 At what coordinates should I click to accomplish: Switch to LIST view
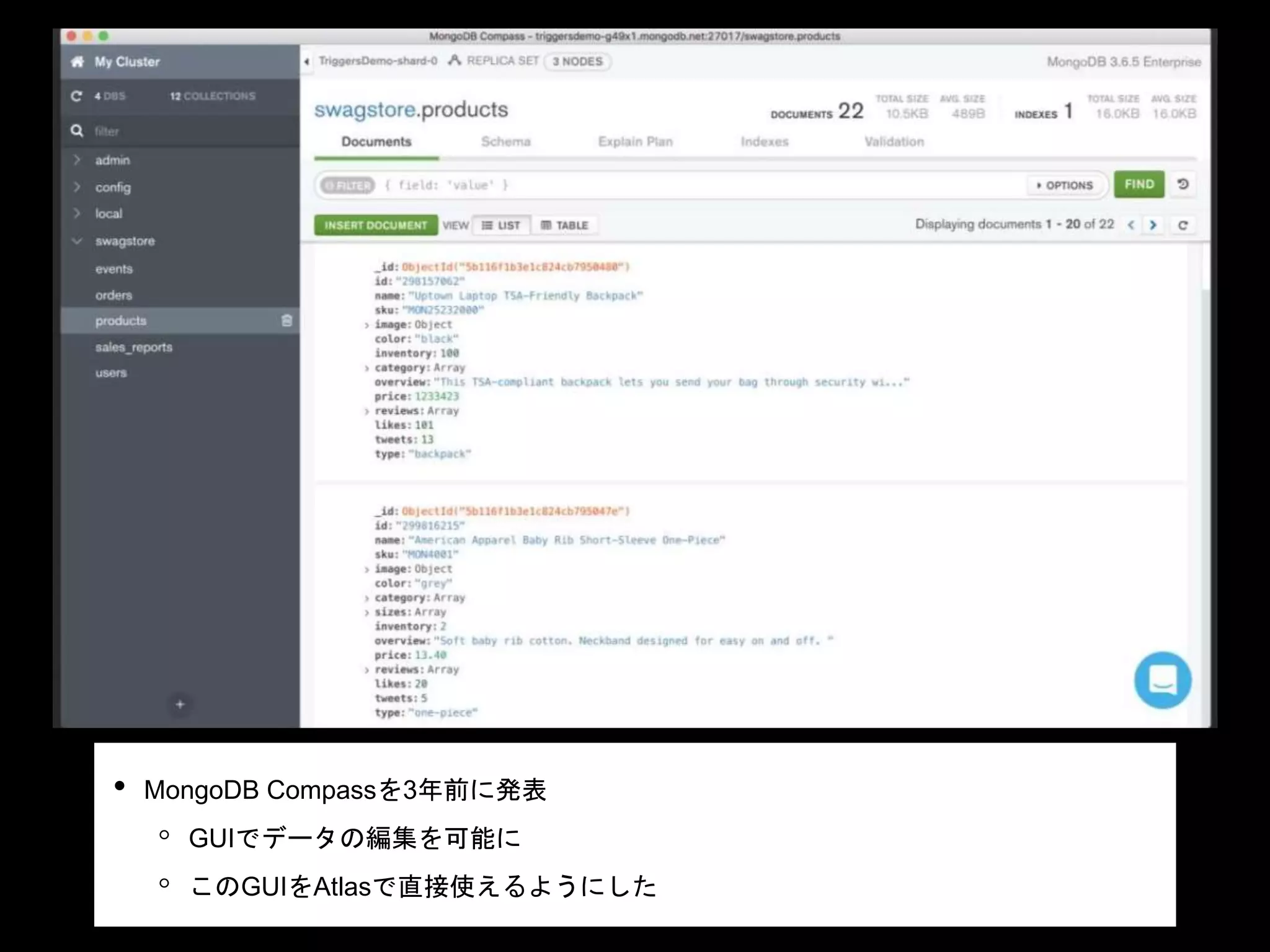pos(501,225)
